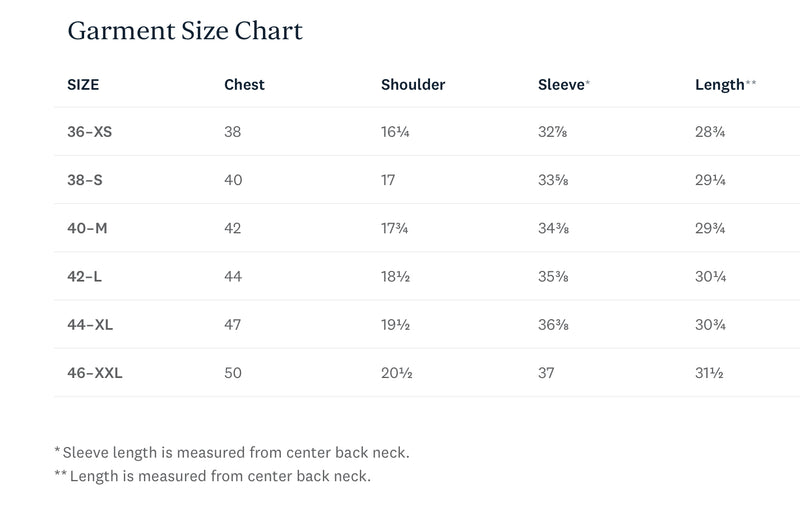This screenshot has width=800, height=507.
Task: Select the Sleeve column header
Action: coord(563,85)
